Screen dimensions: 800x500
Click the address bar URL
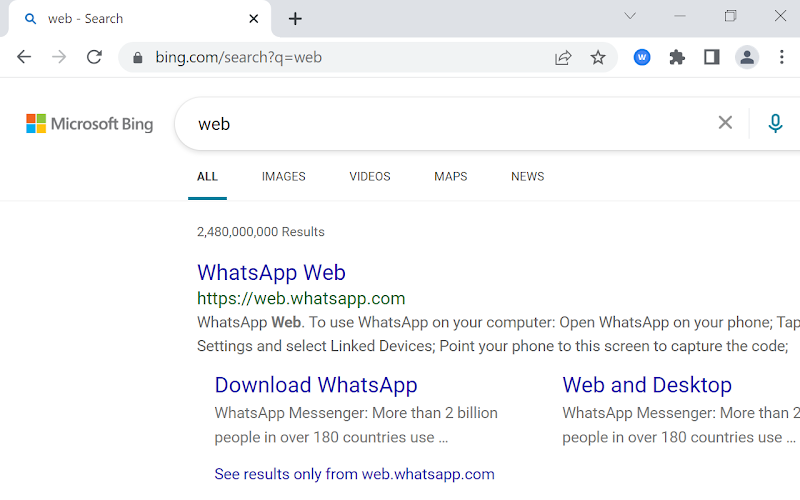(238, 57)
